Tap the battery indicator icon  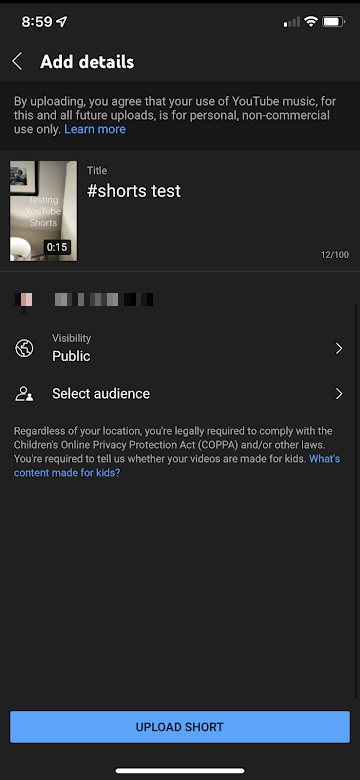point(333,22)
